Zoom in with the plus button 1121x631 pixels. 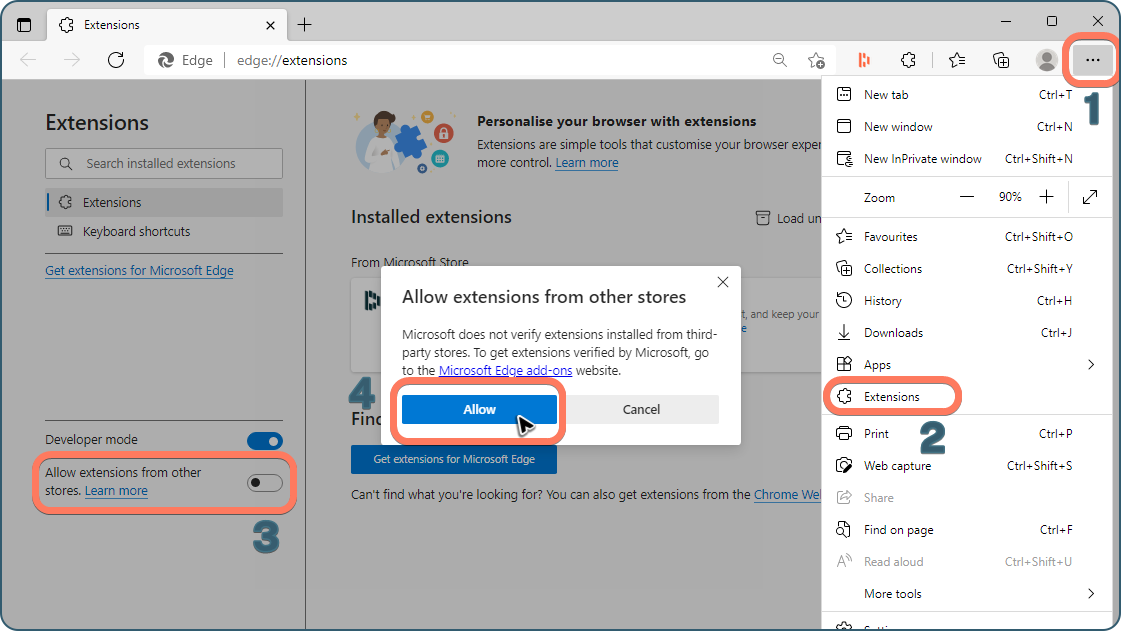1047,197
